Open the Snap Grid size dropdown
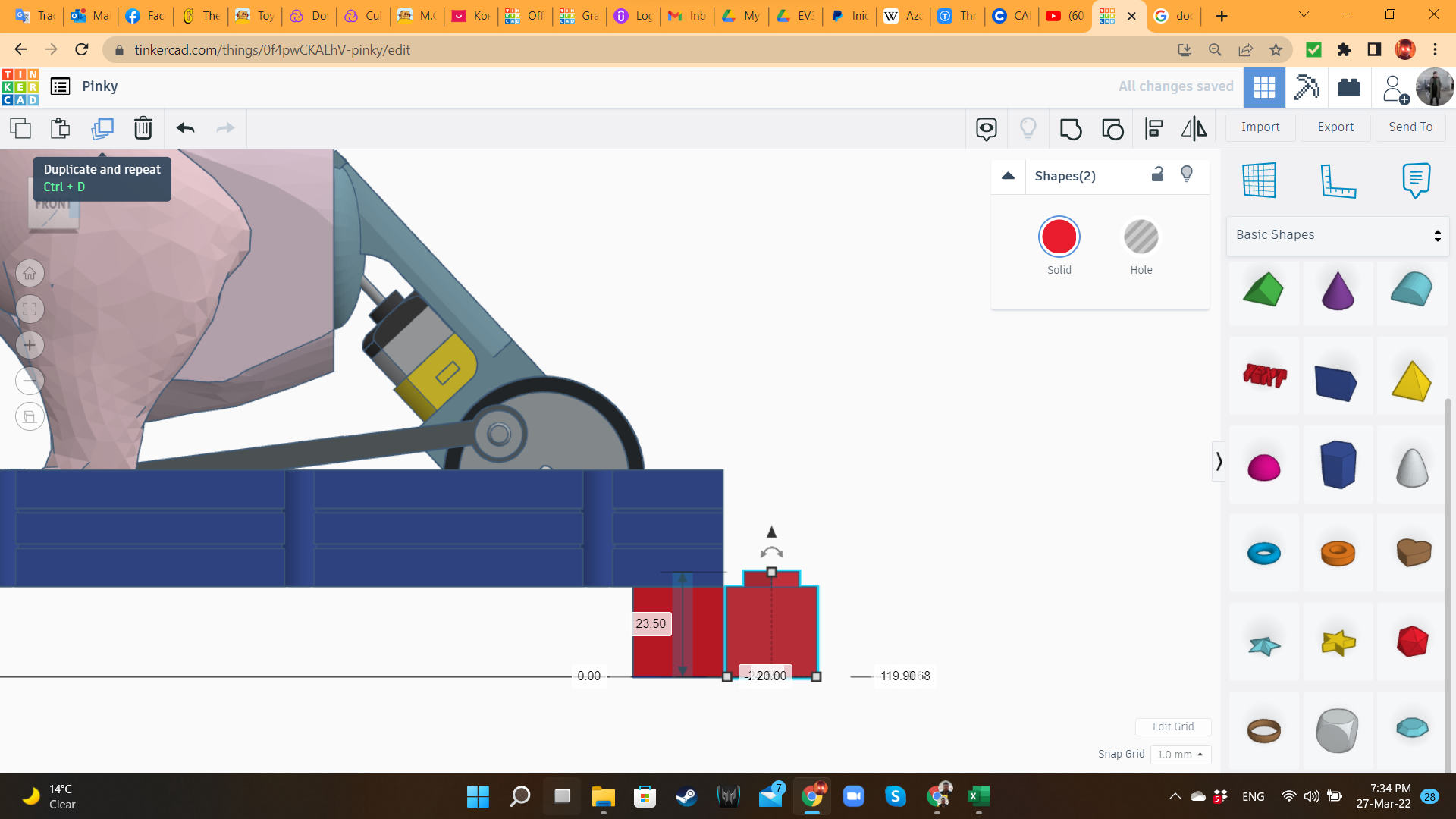Screen dimensions: 1456x819 (1180, 755)
